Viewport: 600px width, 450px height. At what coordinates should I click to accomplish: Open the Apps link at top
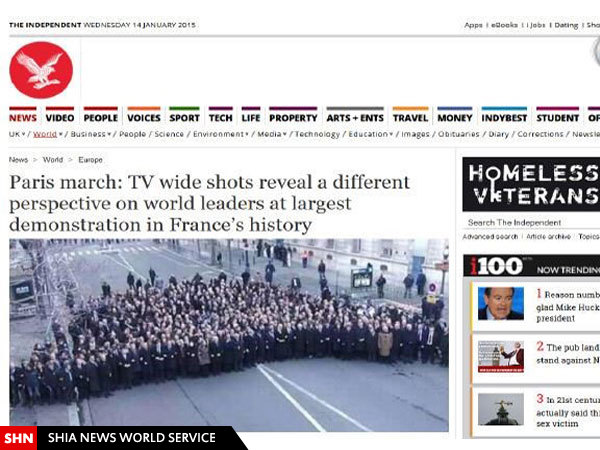coord(473,25)
